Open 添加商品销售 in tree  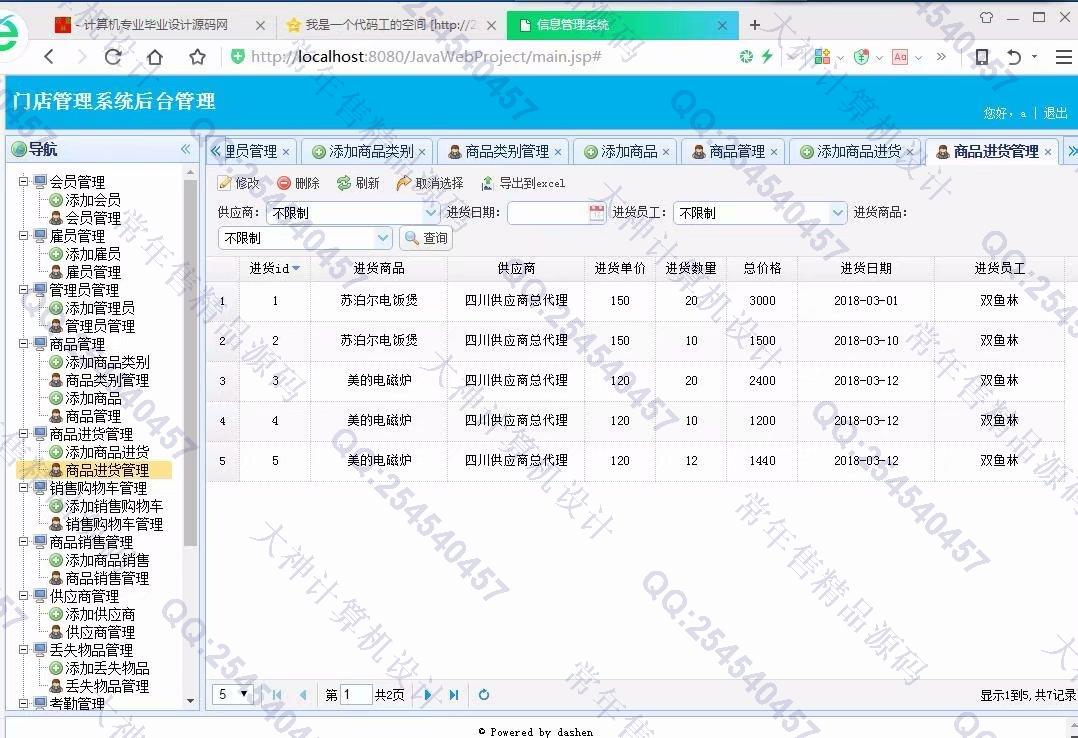(107, 560)
